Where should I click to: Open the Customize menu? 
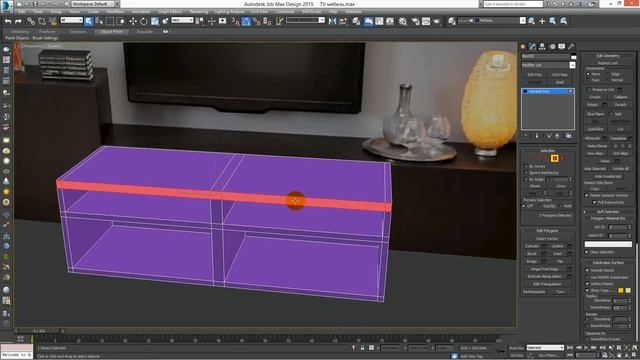pos(285,12)
